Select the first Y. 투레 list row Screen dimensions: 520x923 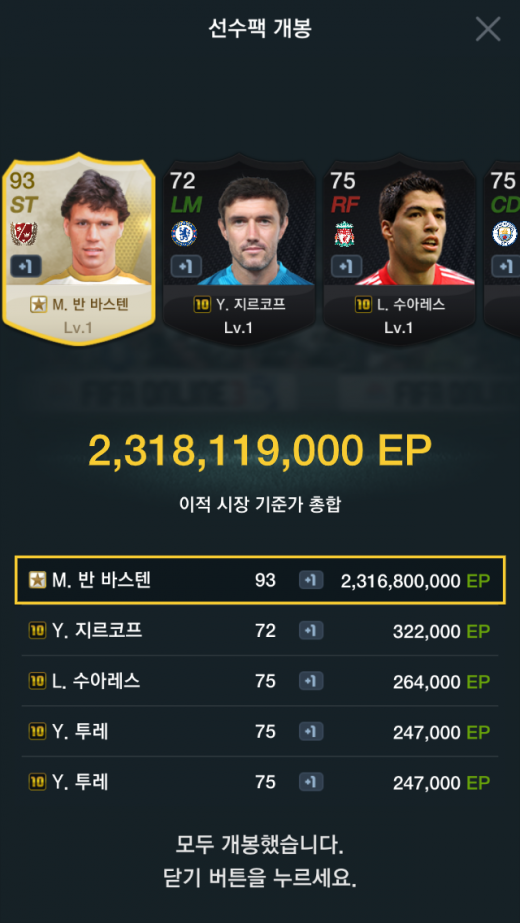260,732
